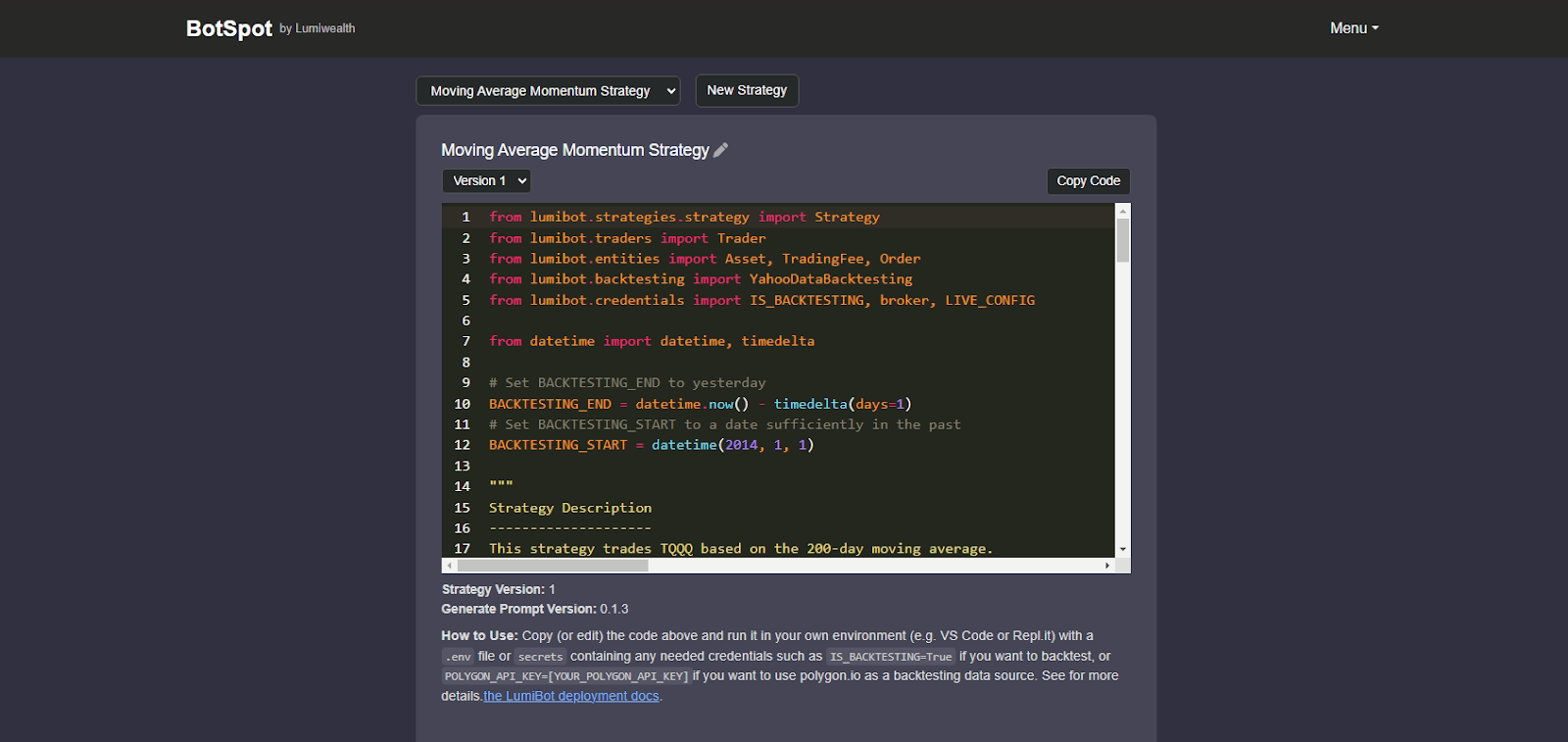The width and height of the screenshot is (1568, 742).
Task: Click 'YahooDataBacktesting' on code line 4
Action: 831,279
